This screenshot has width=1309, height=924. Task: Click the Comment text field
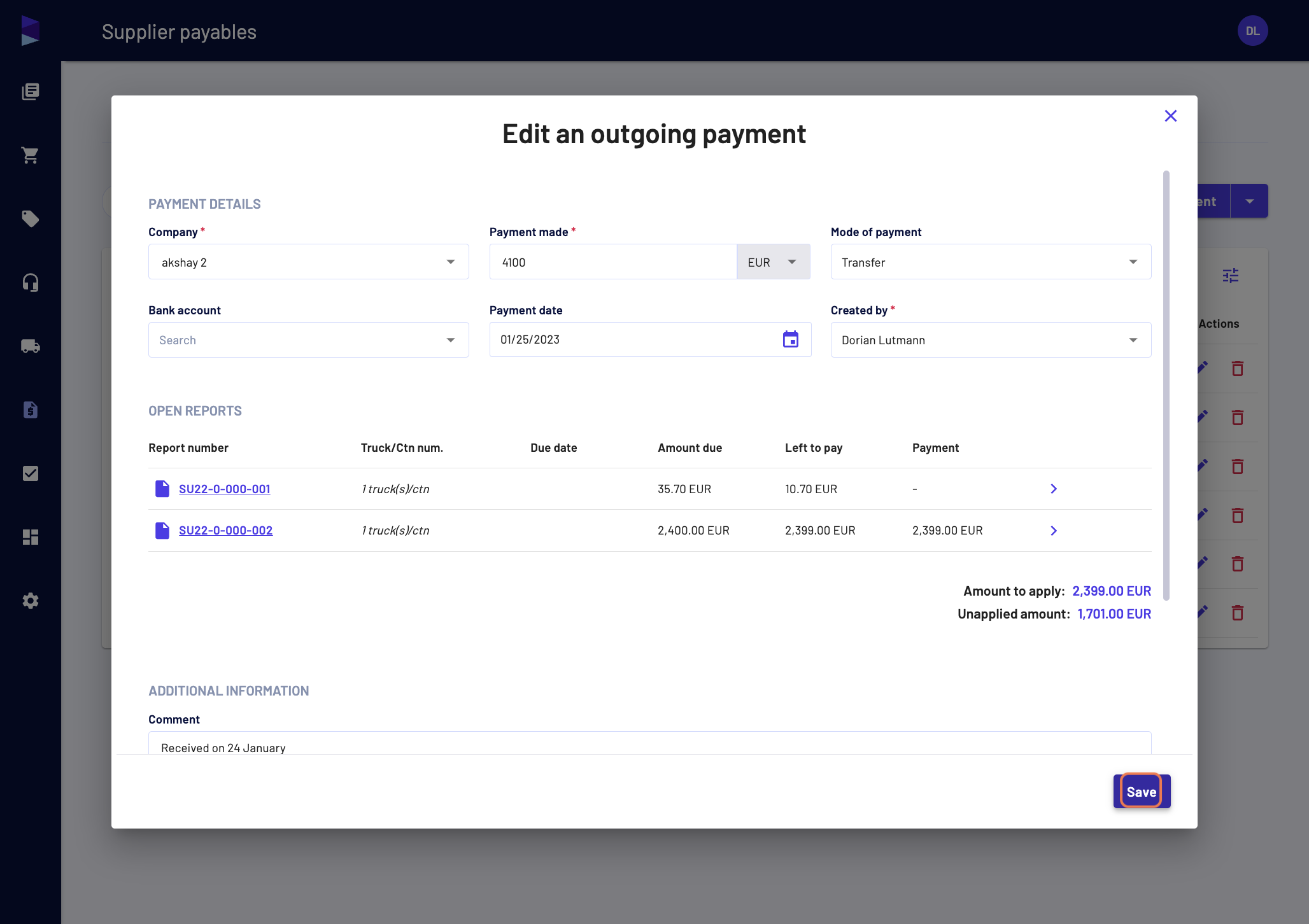click(650, 743)
